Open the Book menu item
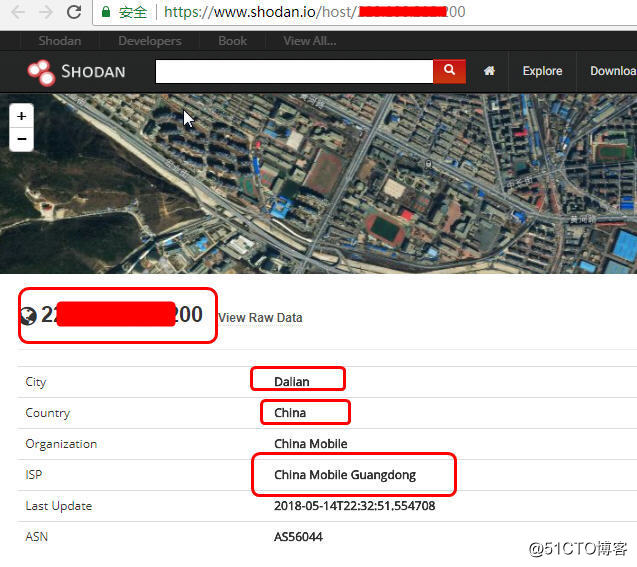The height and width of the screenshot is (567, 637). pyautogui.click(x=232, y=41)
